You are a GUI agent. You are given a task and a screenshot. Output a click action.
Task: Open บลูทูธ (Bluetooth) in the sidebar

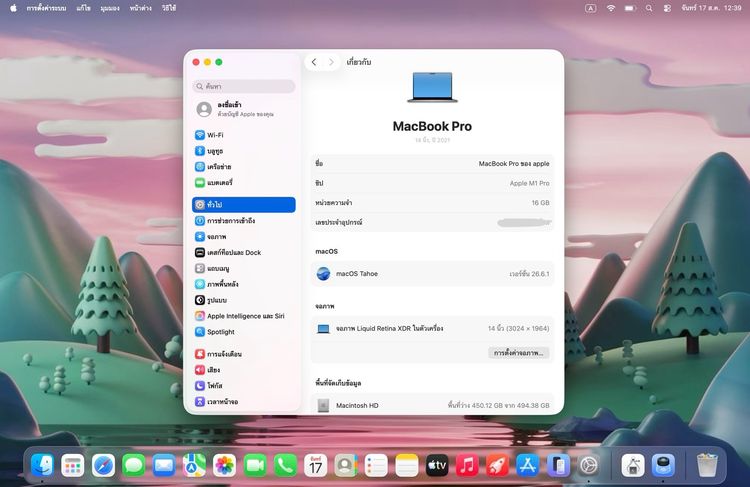243,151
